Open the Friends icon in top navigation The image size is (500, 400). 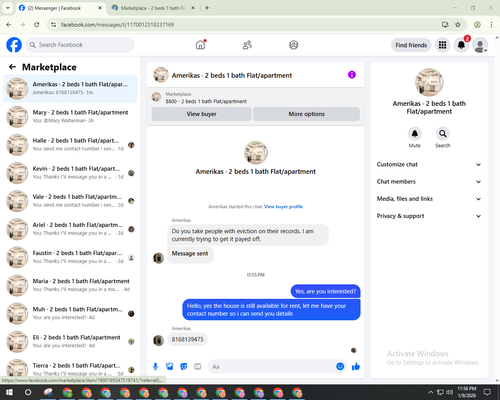(247, 45)
